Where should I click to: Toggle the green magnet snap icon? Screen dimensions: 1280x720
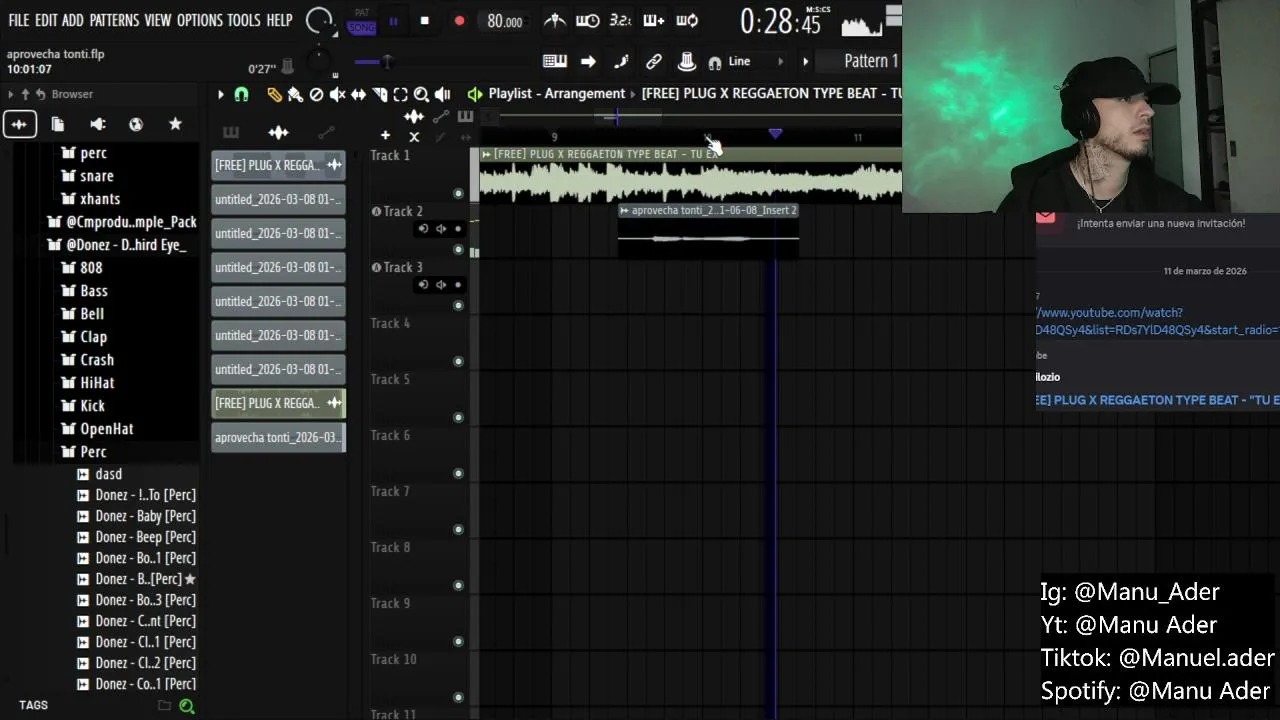tap(241, 94)
